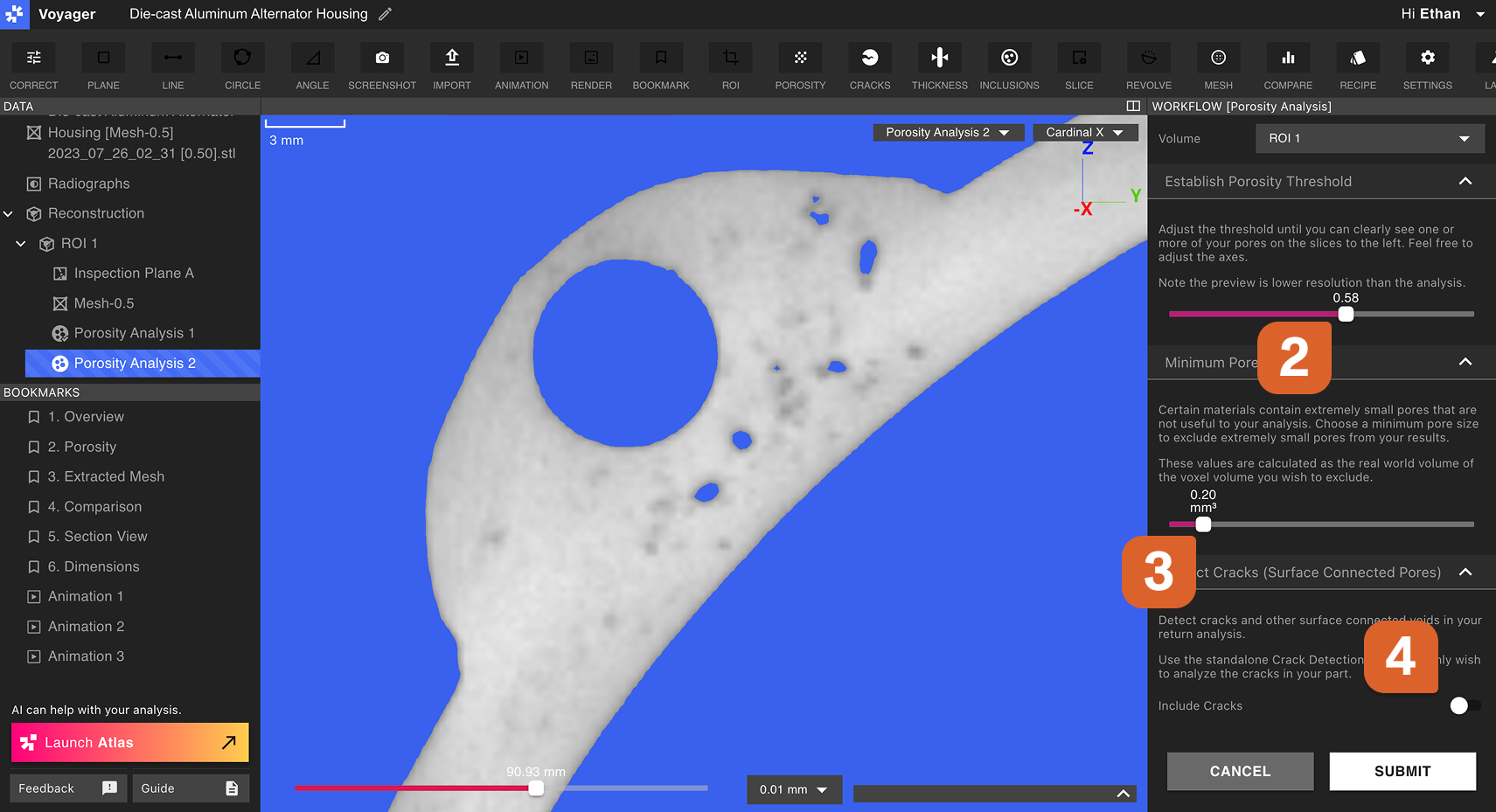The height and width of the screenshot is (812, 1496).
Task: Launch Atlas AI assistant
Action: (x=130, y=742)
